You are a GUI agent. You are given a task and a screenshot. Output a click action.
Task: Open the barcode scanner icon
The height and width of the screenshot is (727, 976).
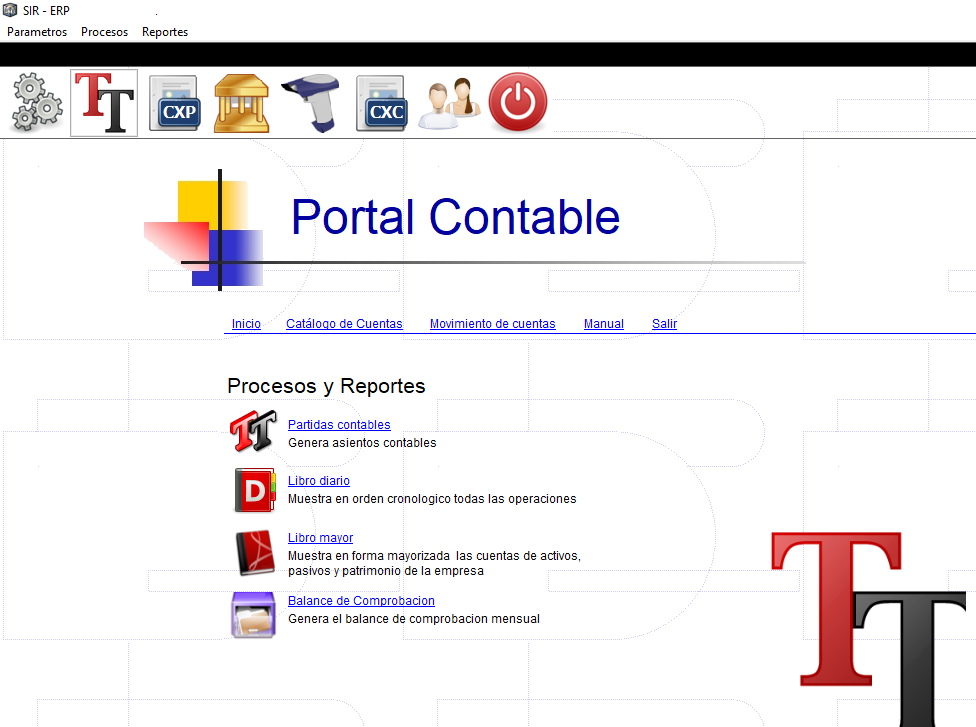click(311, 103)
